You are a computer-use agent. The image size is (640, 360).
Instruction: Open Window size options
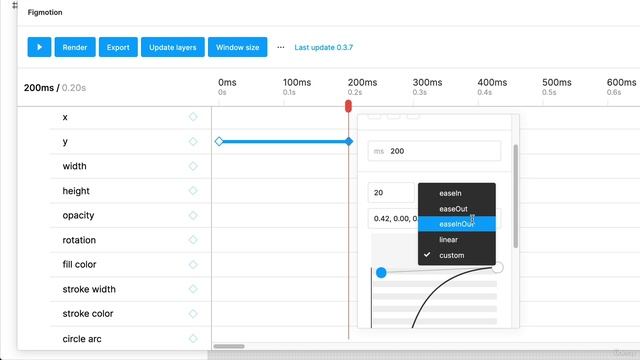(238, 47)
